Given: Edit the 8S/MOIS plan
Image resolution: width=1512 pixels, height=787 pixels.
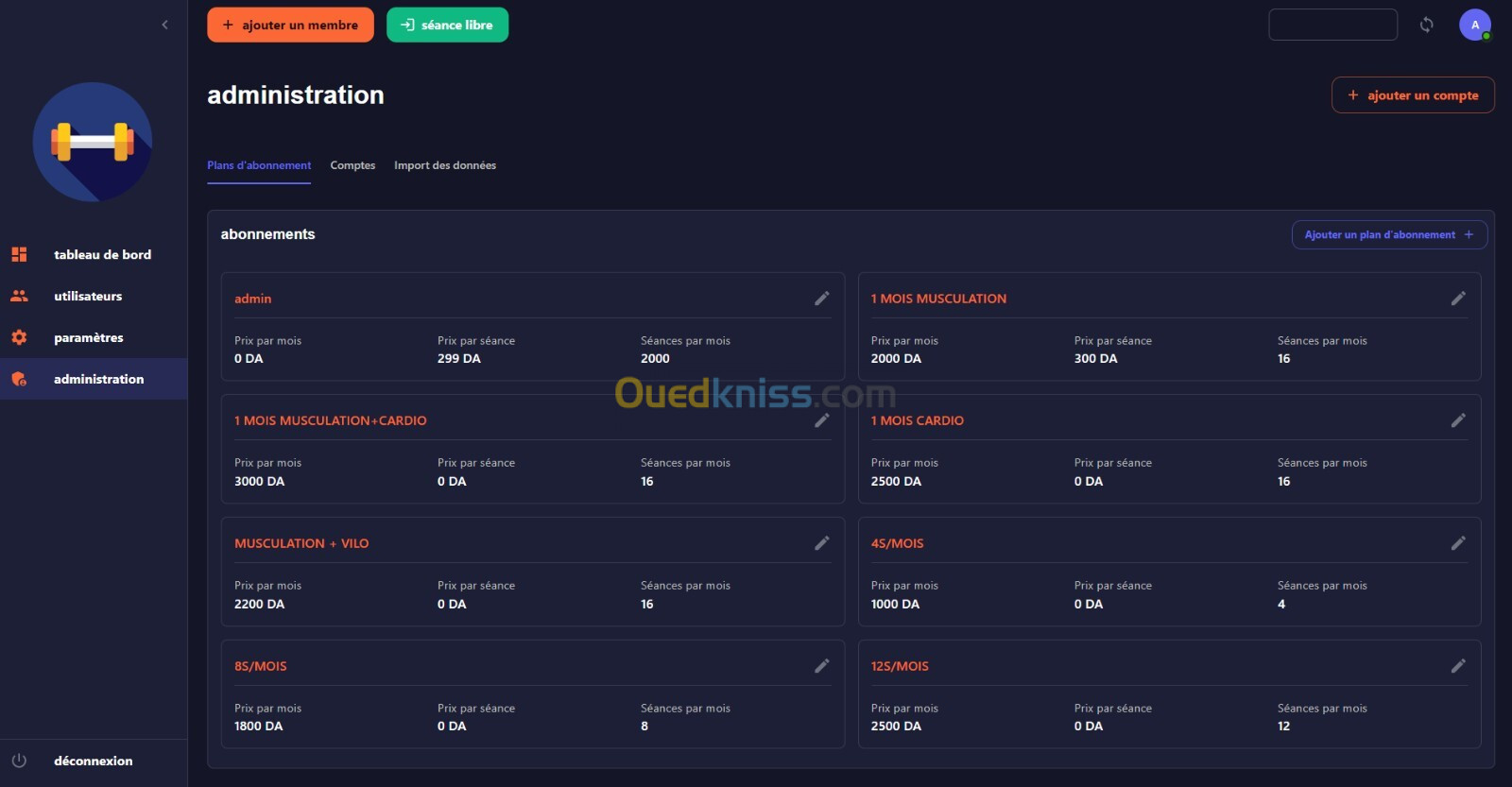Looking at the screenshot, I should (822, 666).
